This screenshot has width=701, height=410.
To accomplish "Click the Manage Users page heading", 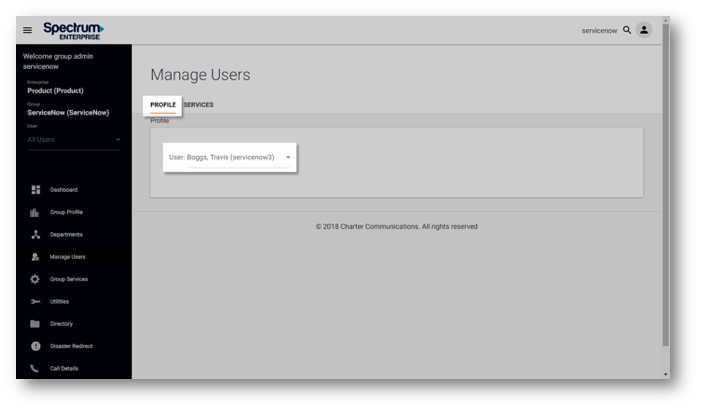I will tap(200, 75).
